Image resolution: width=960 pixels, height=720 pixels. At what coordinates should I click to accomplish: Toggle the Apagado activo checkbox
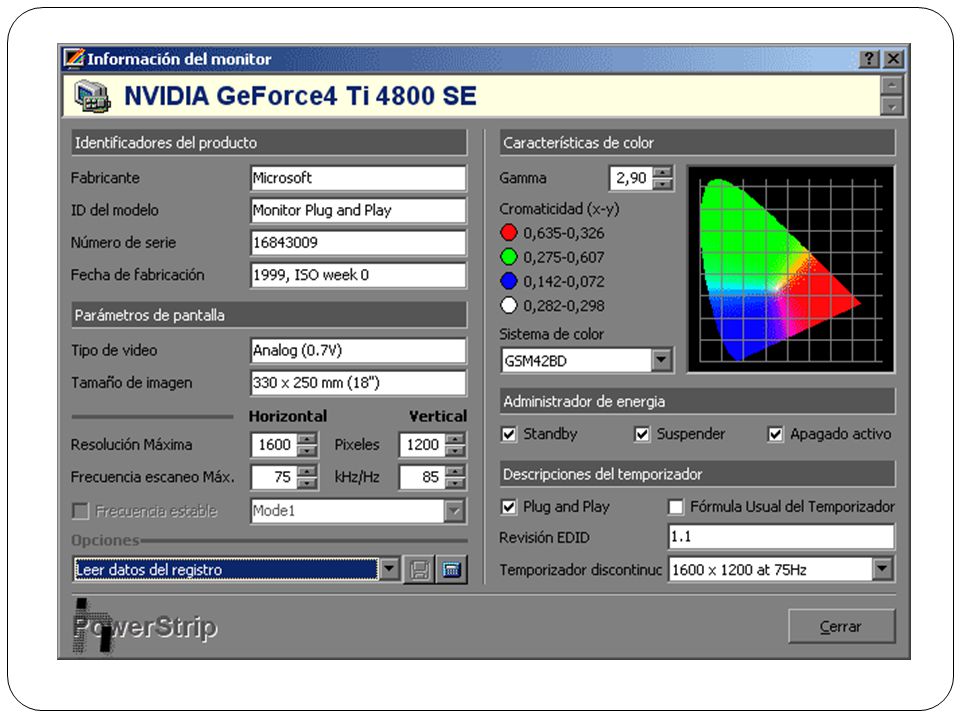click(775, 434)
